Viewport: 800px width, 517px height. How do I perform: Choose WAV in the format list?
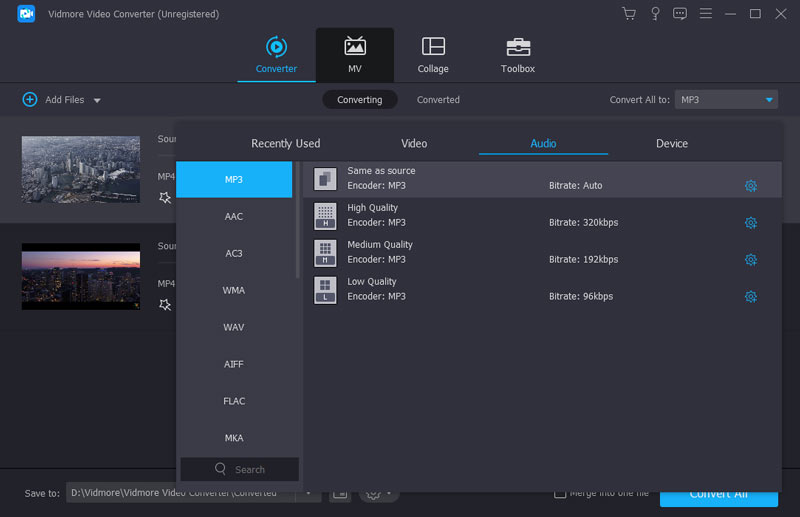pyautogui.click(x=234, y=327)
